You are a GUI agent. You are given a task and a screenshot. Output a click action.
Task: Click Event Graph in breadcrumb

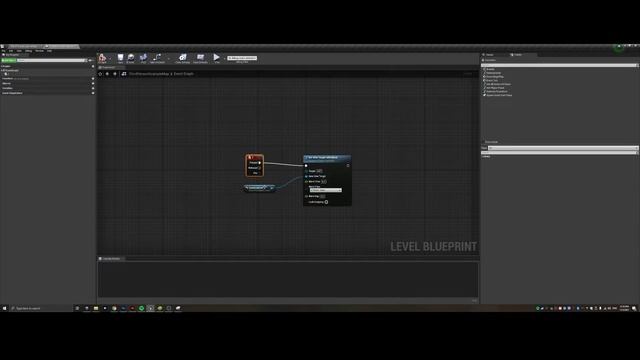[x=184, y=74]
